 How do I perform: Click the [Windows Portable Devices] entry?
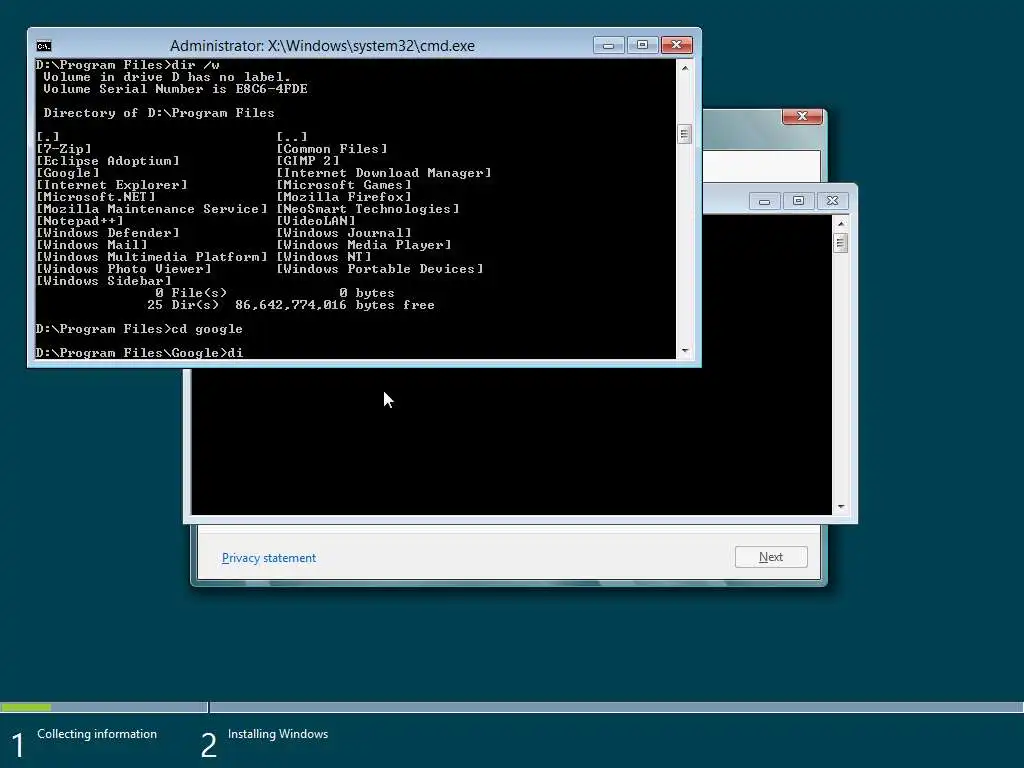(x=380, y=269)
